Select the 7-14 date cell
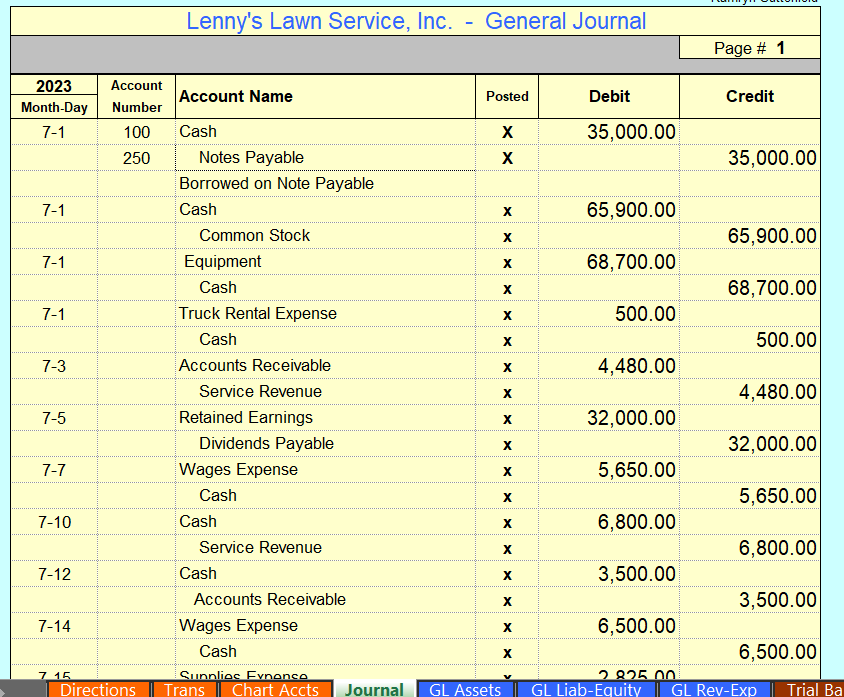844x697 pixels. coord(52,625)
